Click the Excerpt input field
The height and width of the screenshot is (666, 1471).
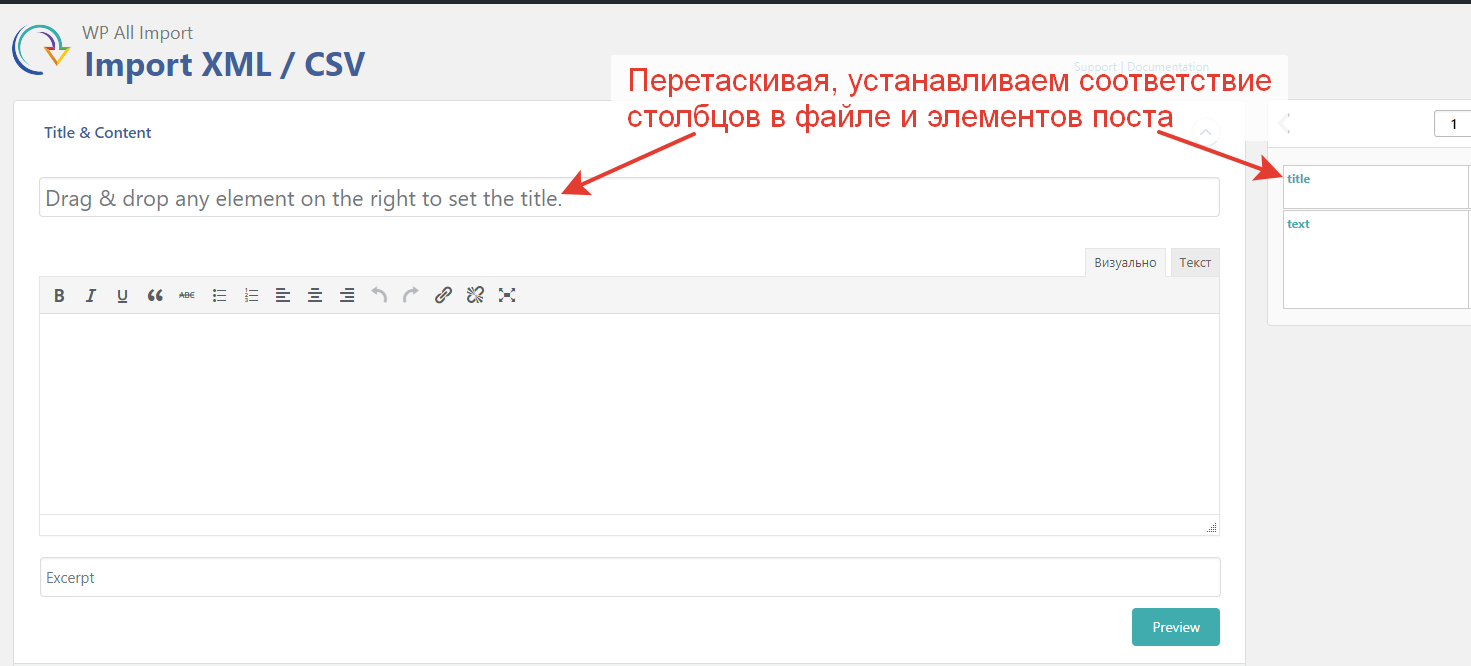(630, 578)
